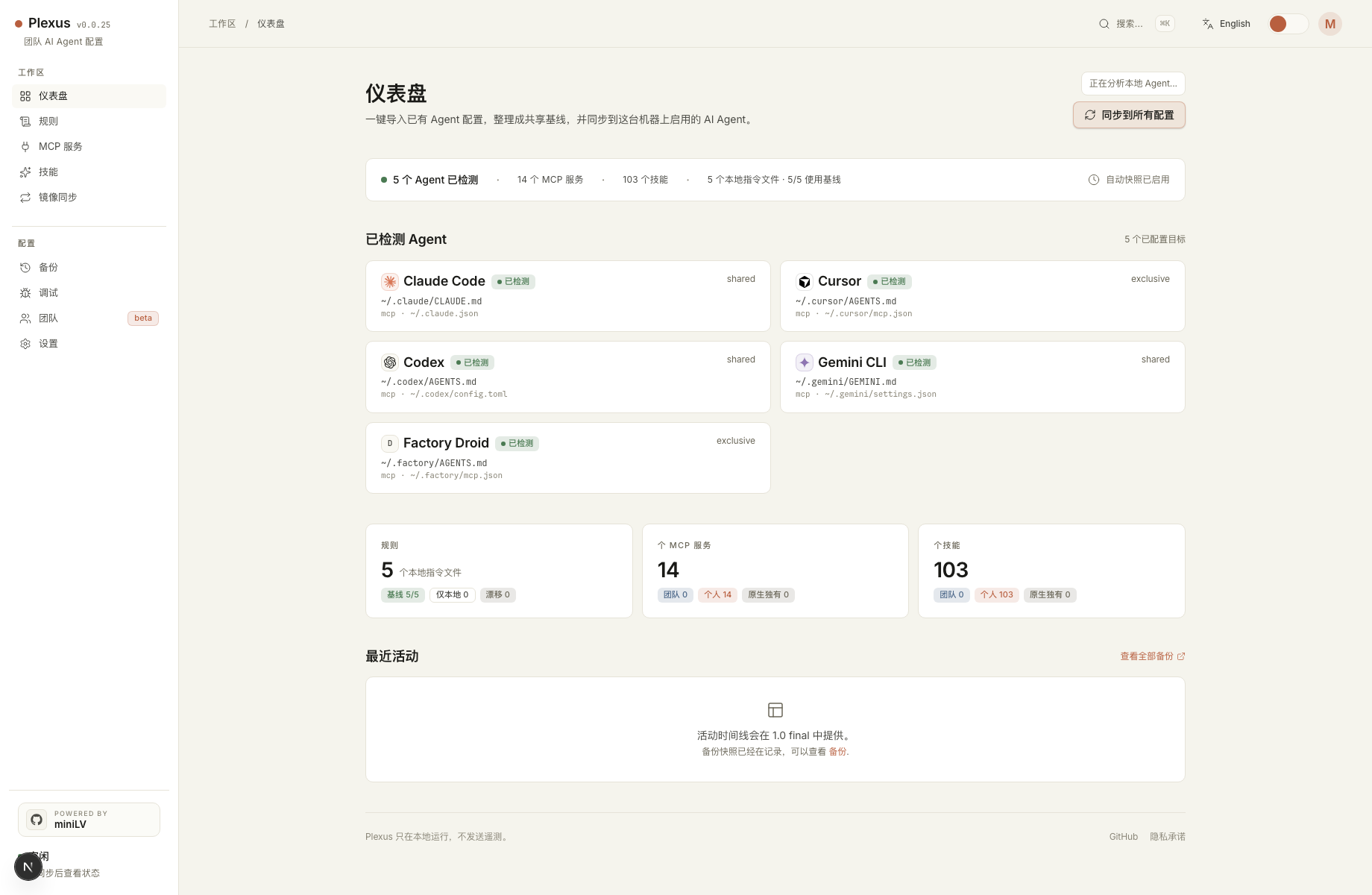1372x895 pixels.
Task: Click the language translate icon
Action: point(1208,24)
